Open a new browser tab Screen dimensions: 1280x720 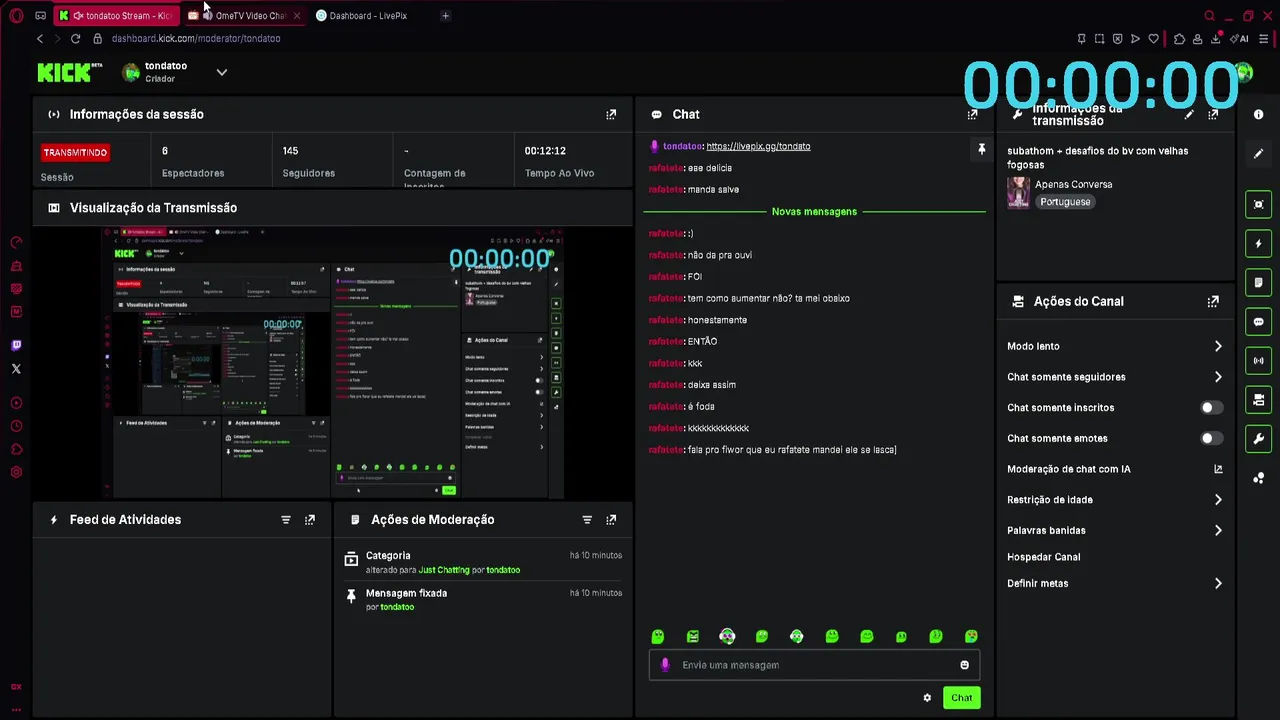pyautogui.click(x=445, y=15)
